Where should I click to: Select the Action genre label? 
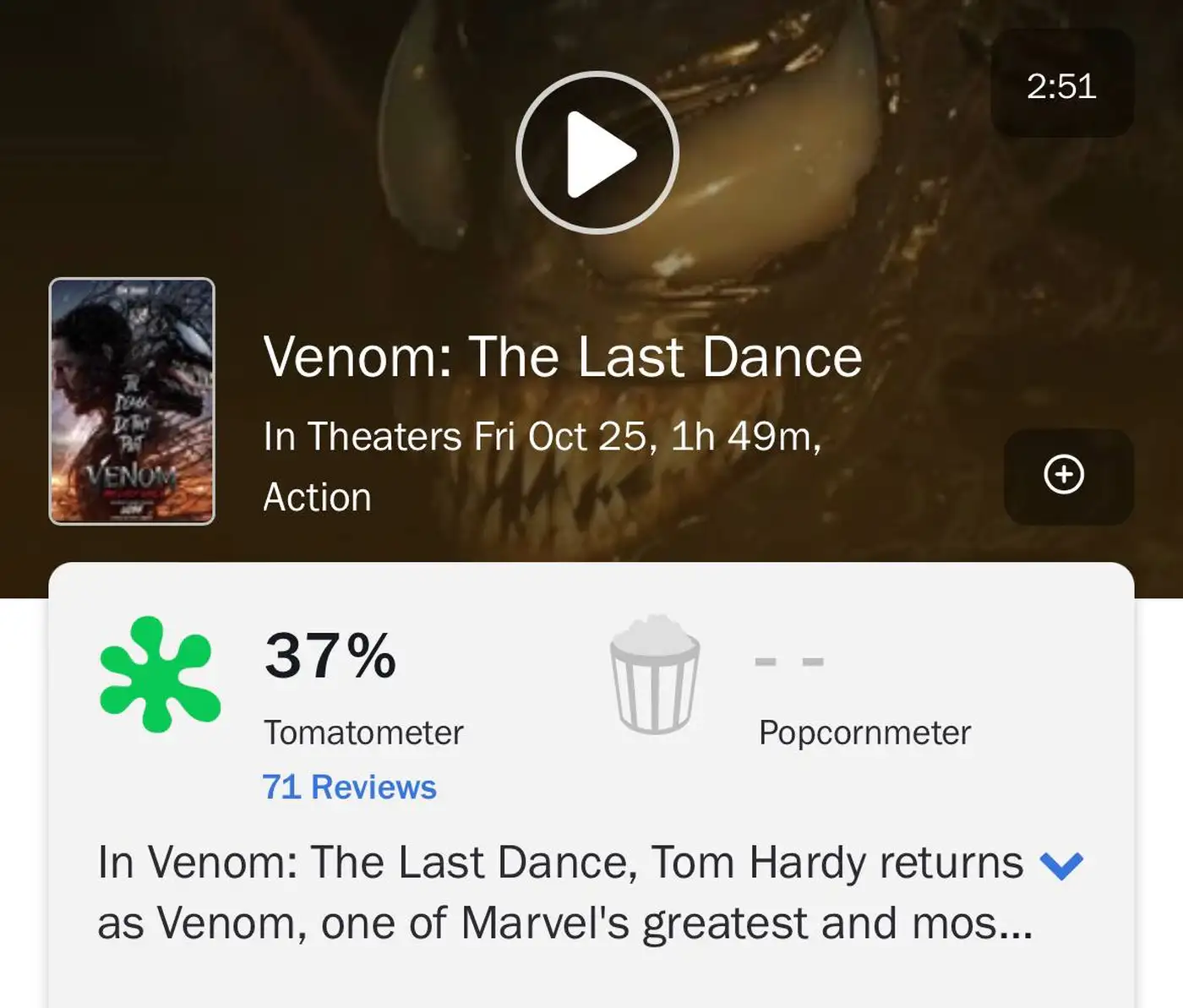317,497
